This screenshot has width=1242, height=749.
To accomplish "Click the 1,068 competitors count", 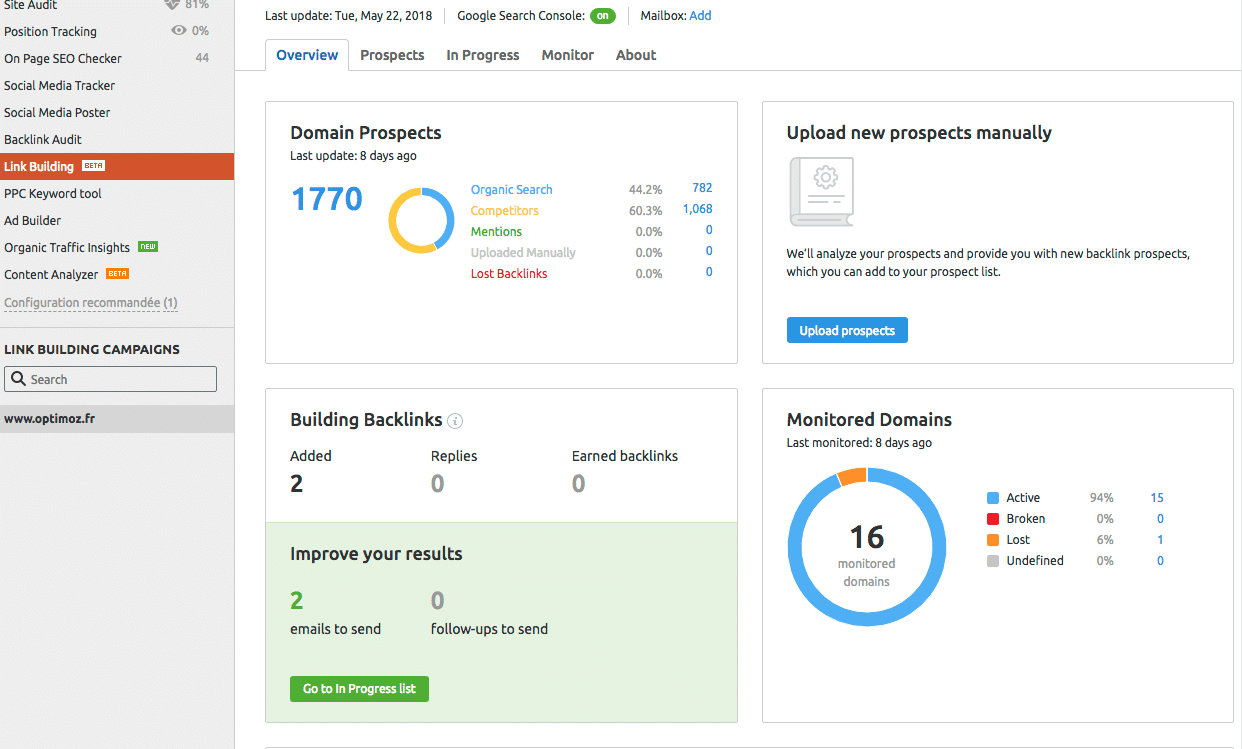I will click(x=697, y=209).
